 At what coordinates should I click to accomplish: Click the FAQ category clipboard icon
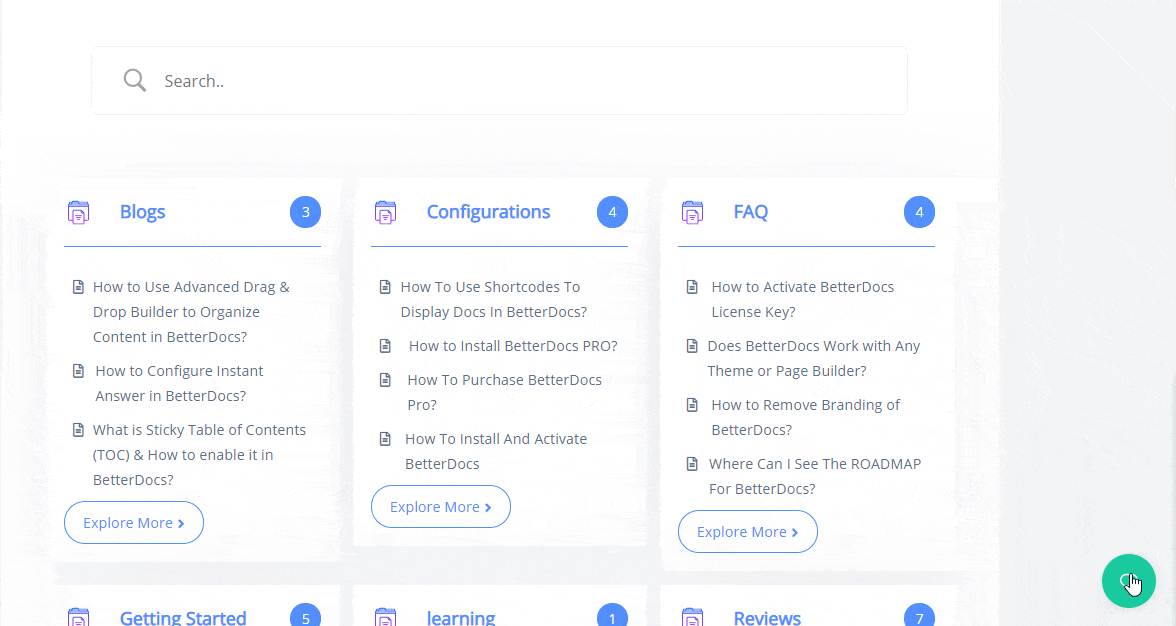[x=692, y=211]
